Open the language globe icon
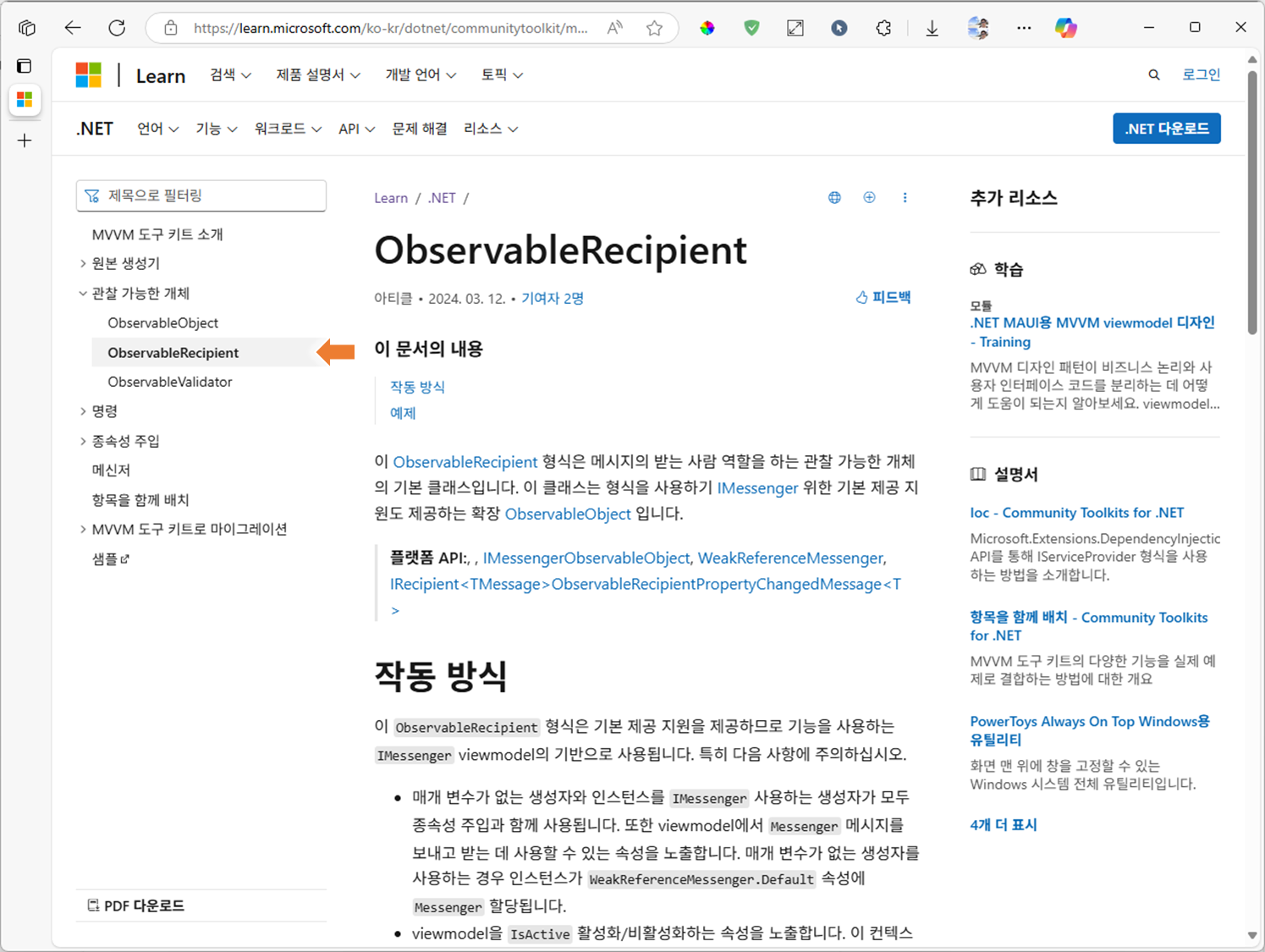The height and width of the screenshot is (952, 1265). pyautogui.click(x=834, y=197)
